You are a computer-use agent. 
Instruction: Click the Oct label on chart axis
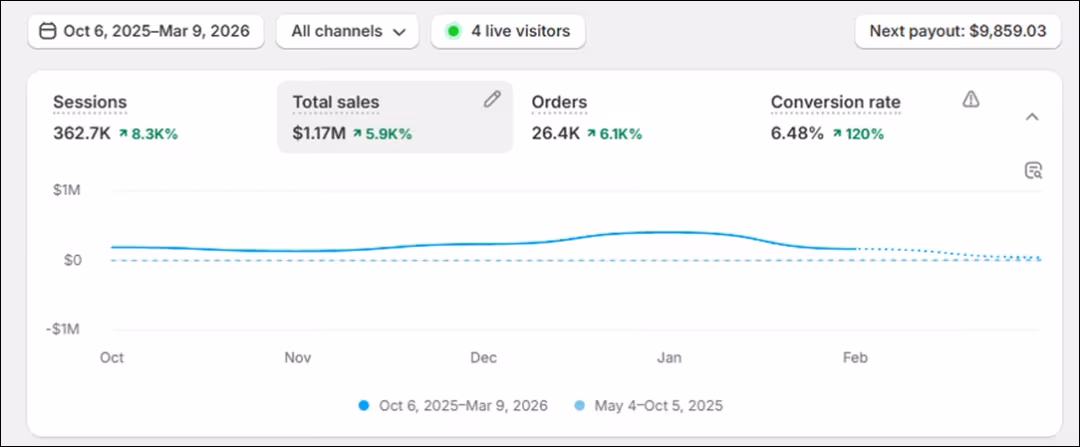[x=112, y=357]
